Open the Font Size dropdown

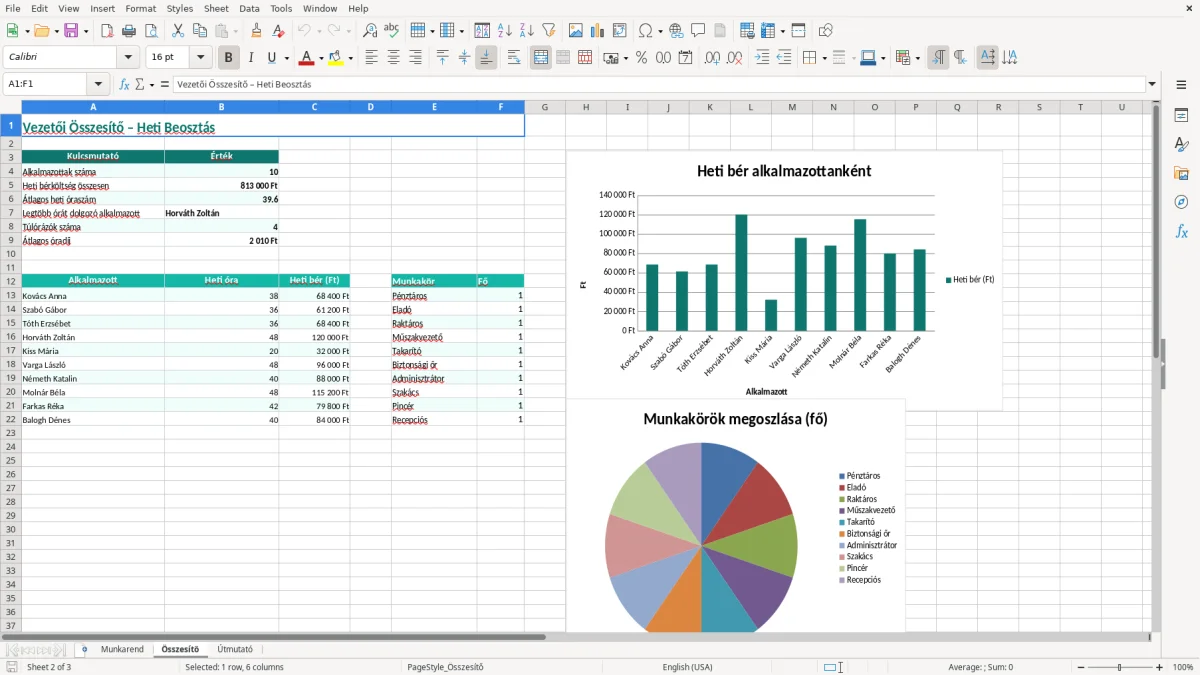[201, 58]
